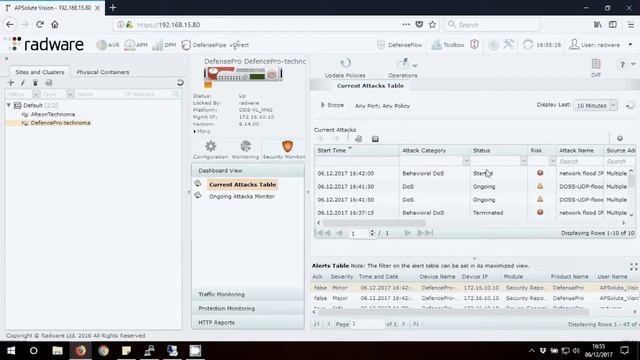Open Windows Start menu
640x360 pixels.
point(11,351)
